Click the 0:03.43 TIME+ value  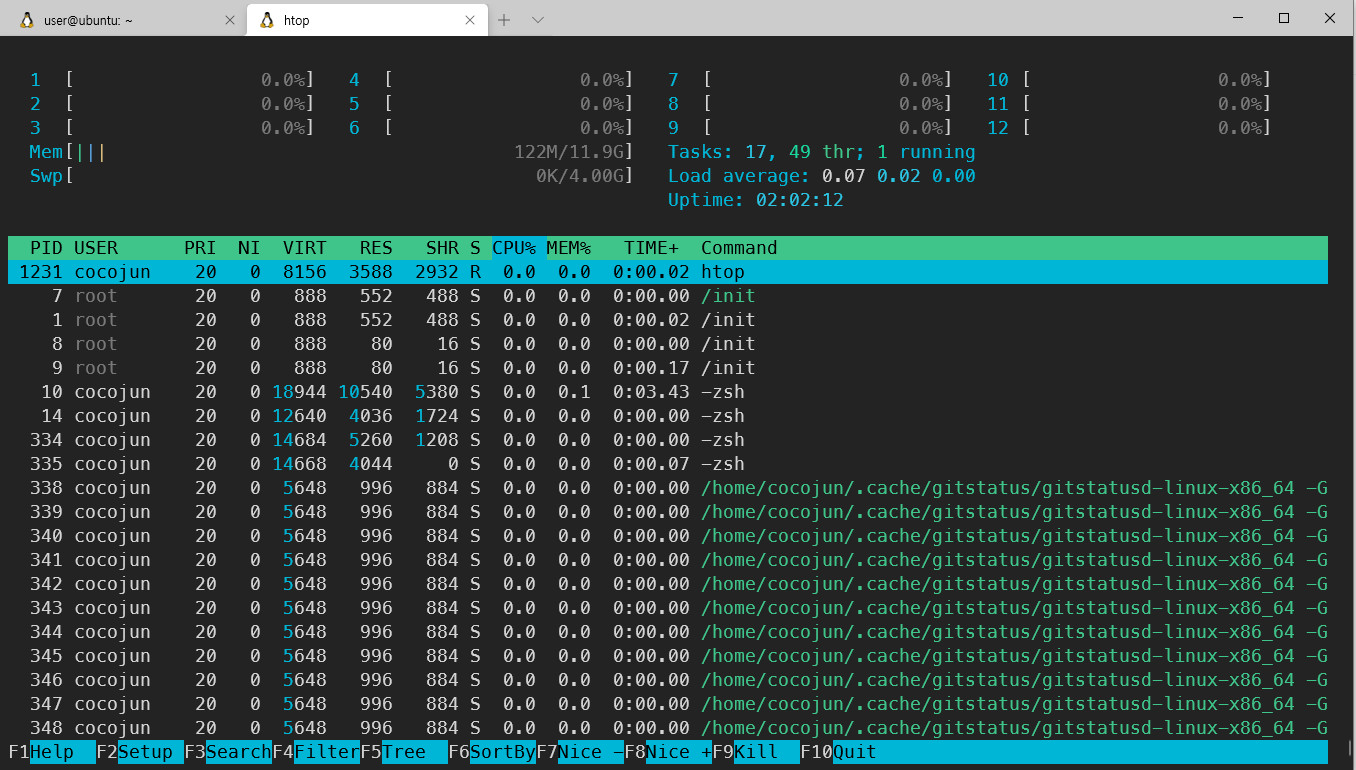pos(651,392)
